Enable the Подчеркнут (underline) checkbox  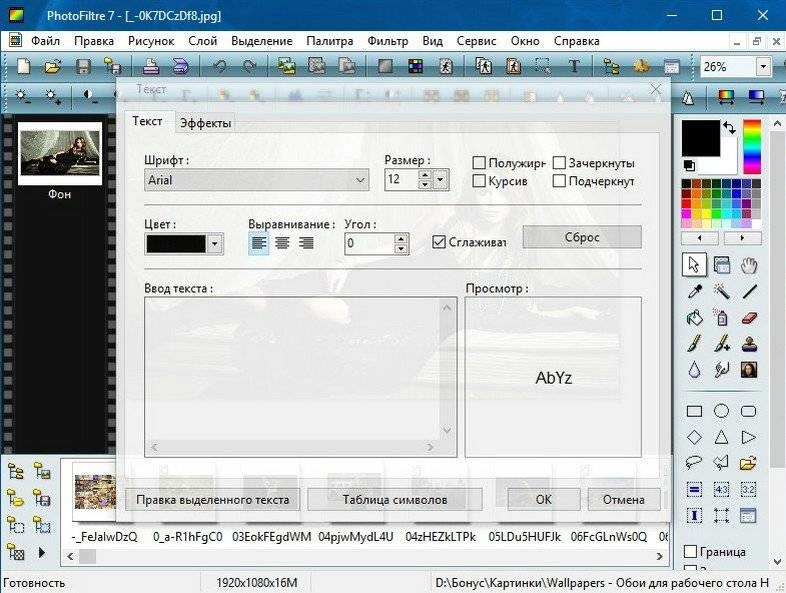pyautogui.click(x=559, y=180)
